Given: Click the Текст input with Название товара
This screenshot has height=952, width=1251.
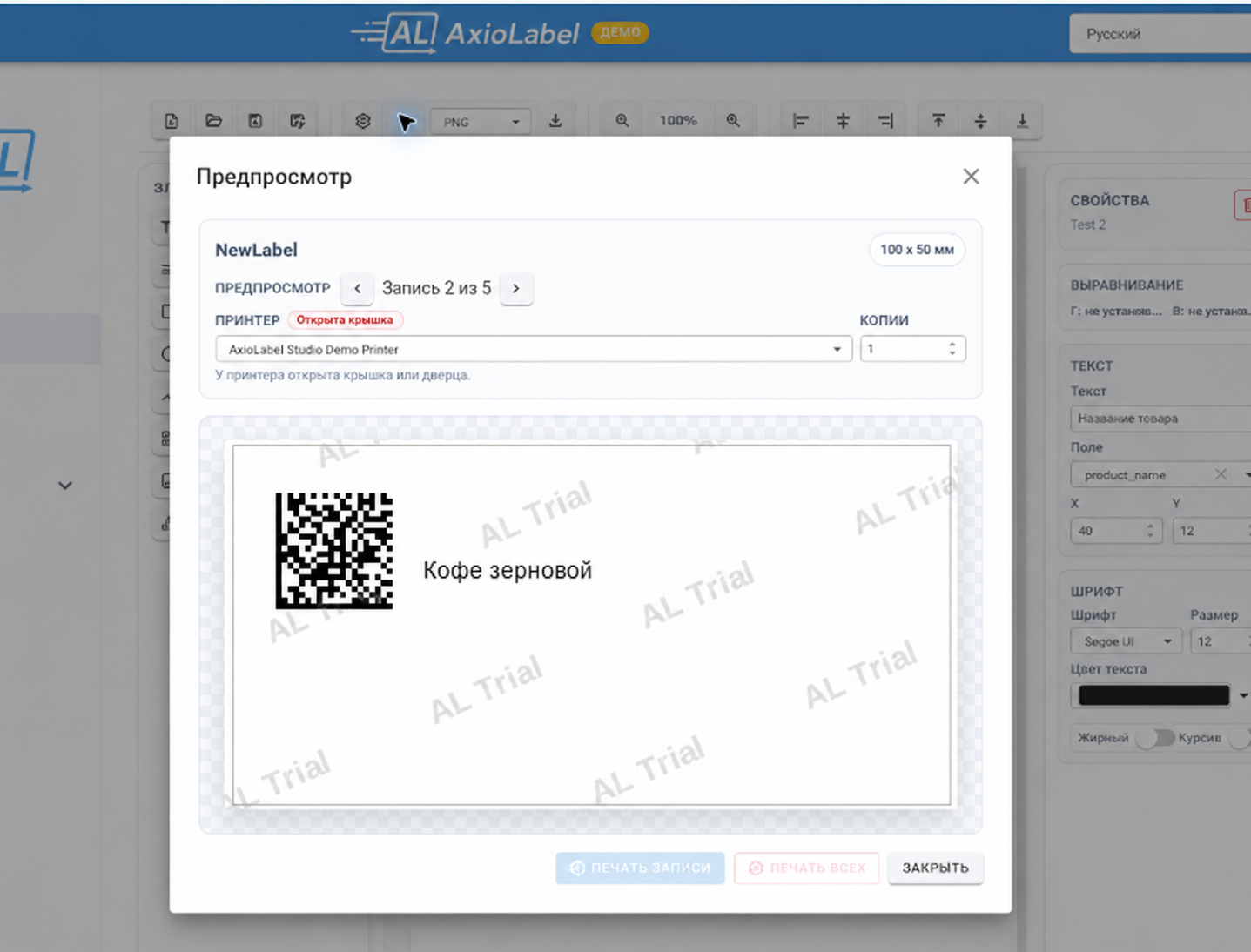Looking at the screenshot, I should (x=1160, y=419).
